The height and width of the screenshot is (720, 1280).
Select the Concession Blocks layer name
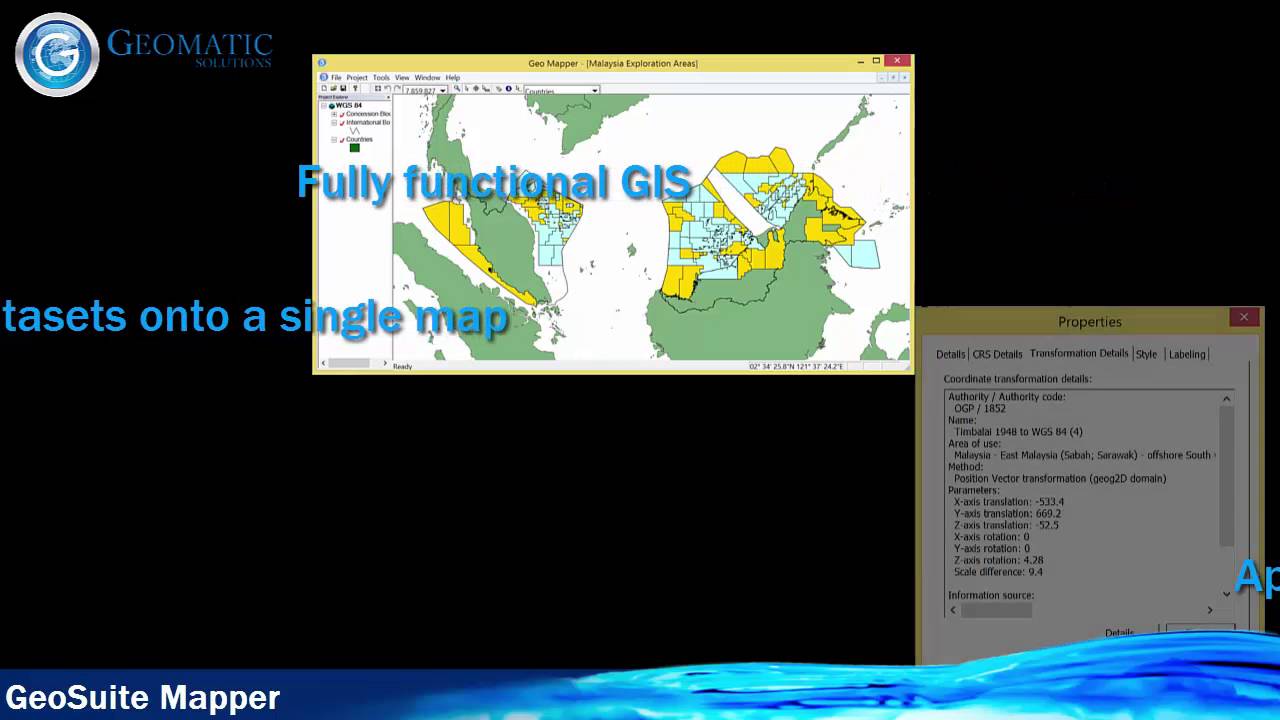point(368,114)
